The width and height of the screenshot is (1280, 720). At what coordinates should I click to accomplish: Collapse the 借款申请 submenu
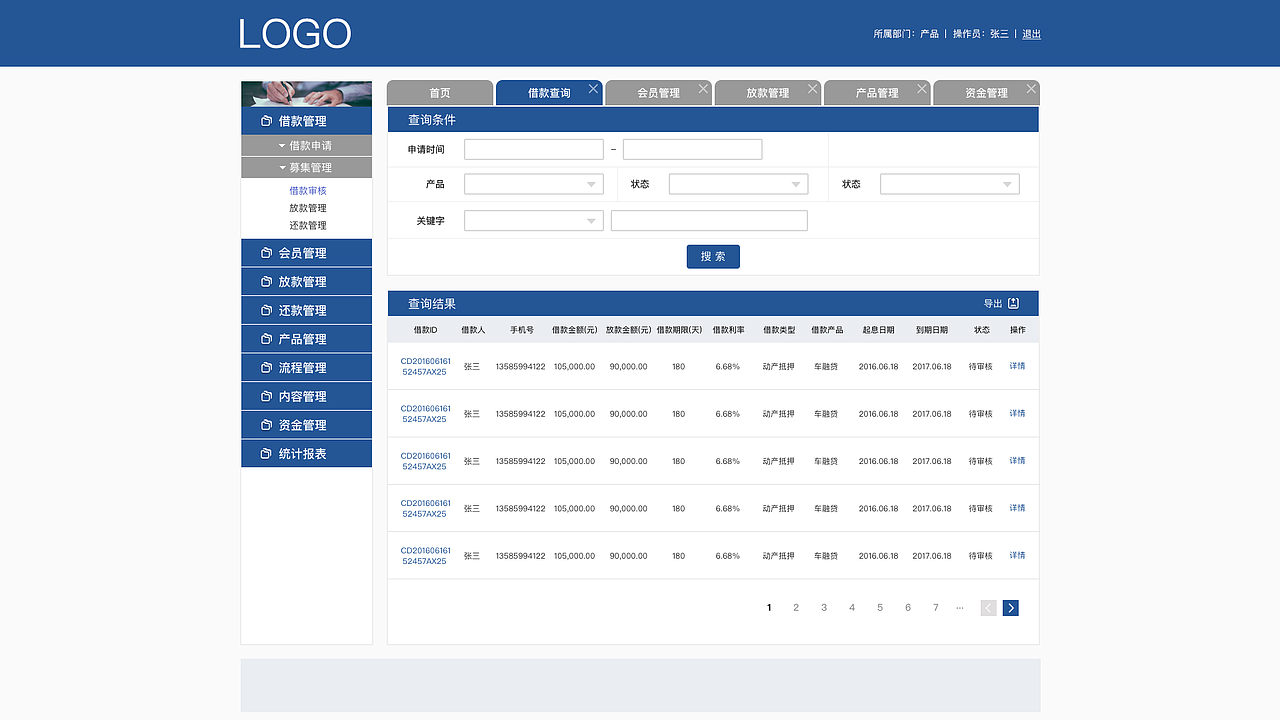coord(306,146)
